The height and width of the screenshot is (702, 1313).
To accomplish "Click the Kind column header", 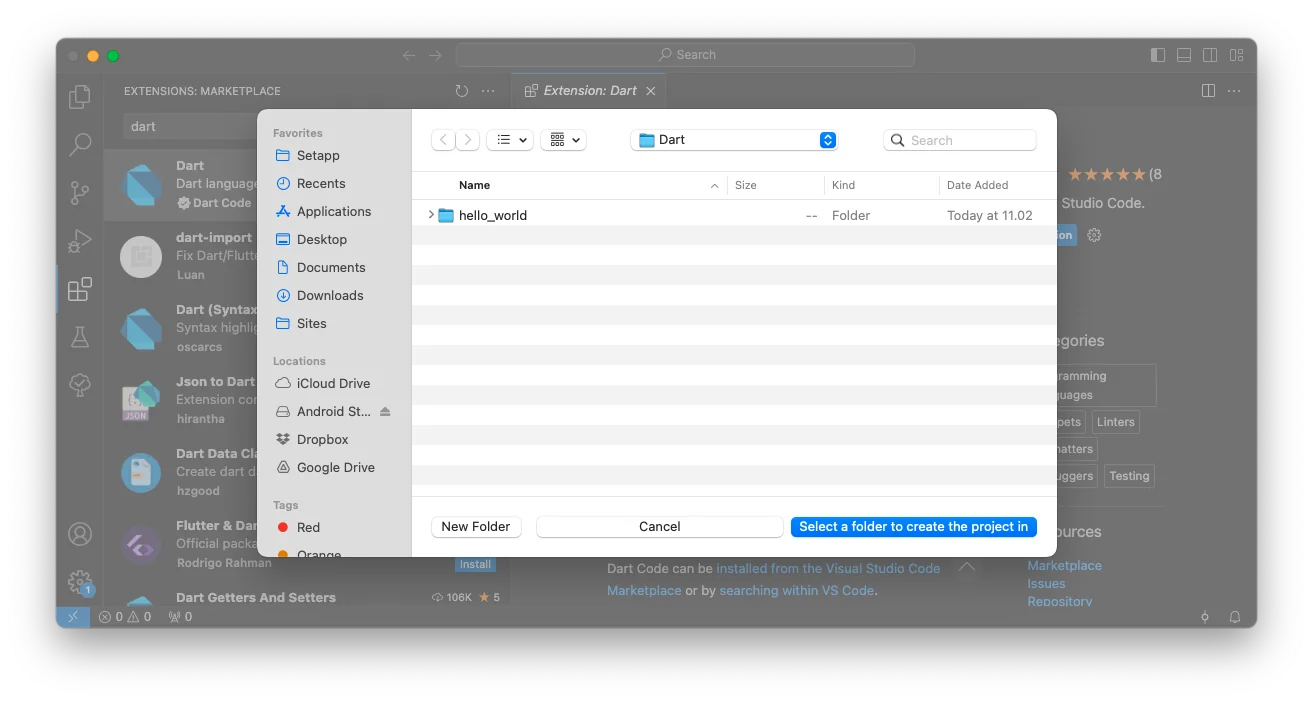I will (881, 185).
